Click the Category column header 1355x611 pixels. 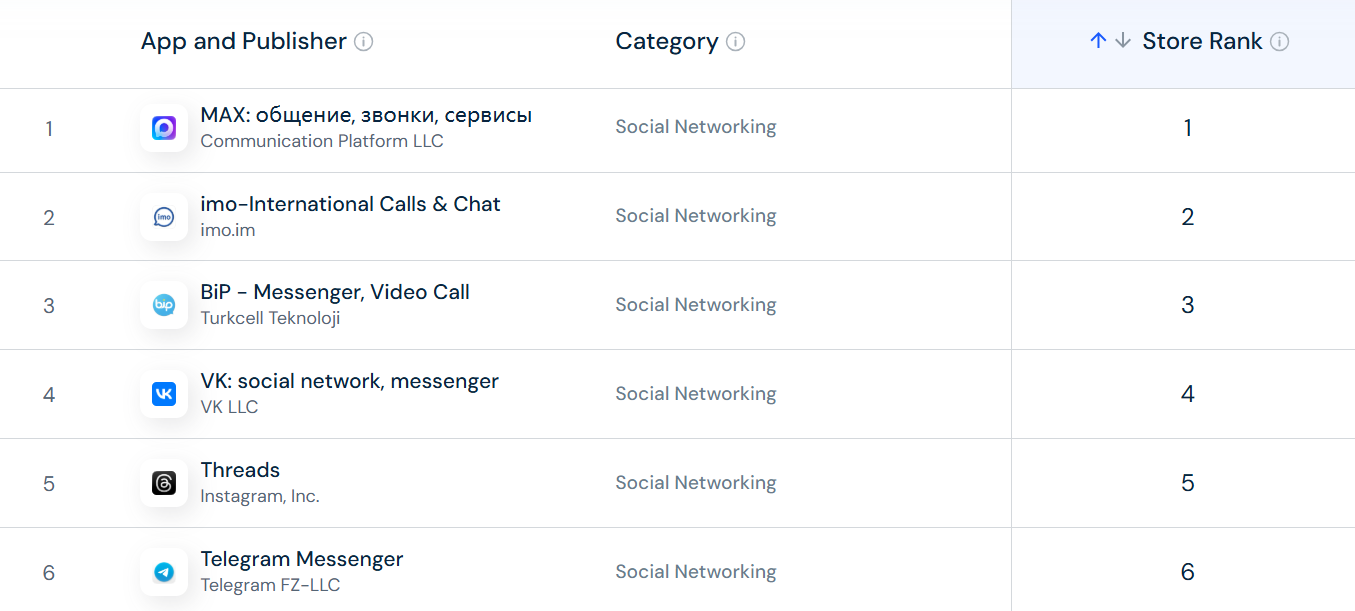coord(666,42)
